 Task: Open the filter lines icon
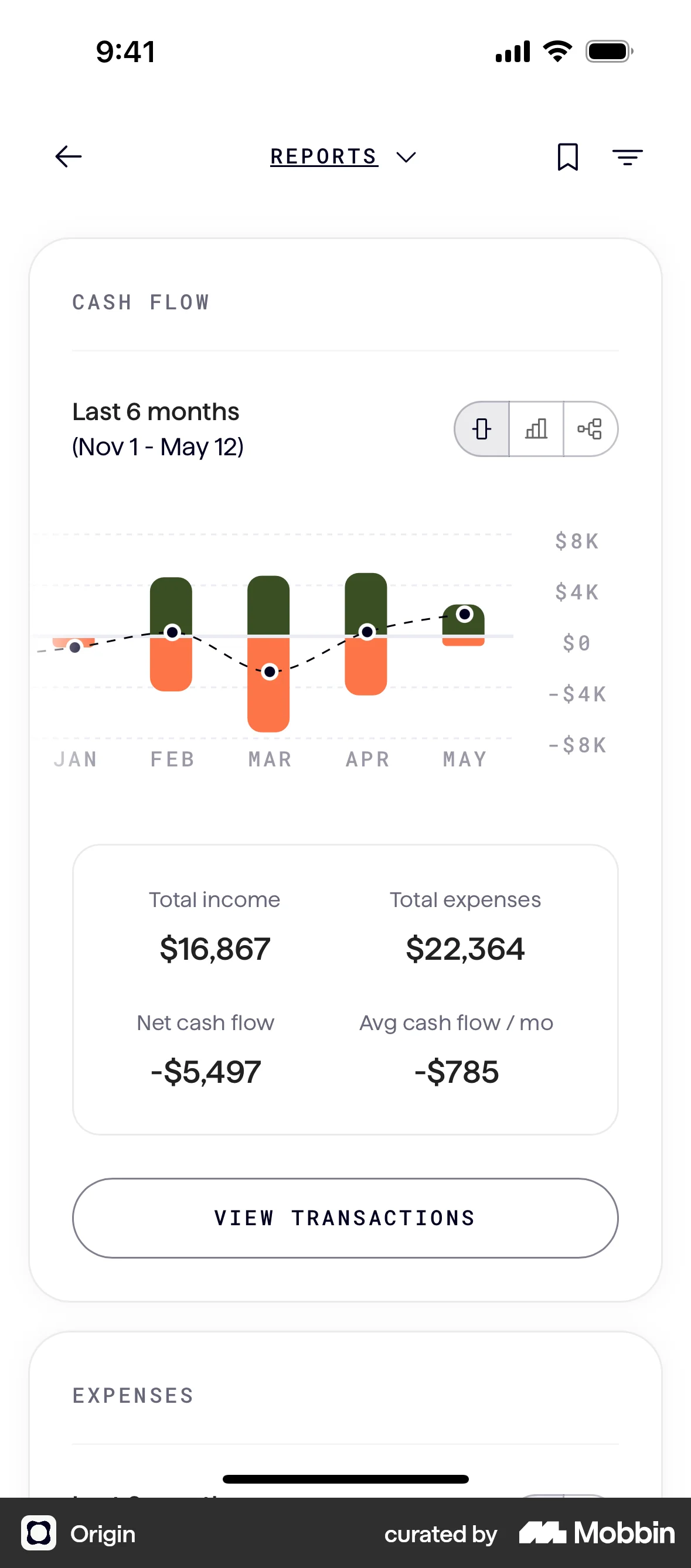[627, 157]
